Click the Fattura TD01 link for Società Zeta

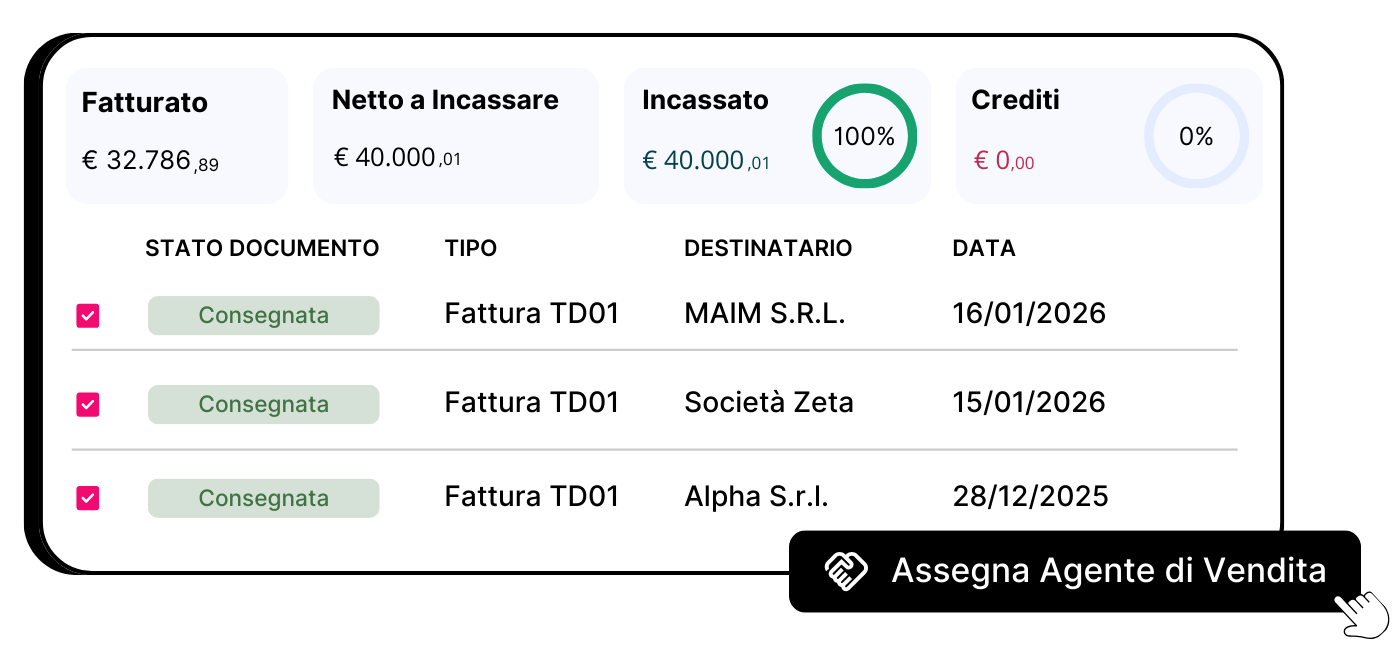tap(531, 402)
